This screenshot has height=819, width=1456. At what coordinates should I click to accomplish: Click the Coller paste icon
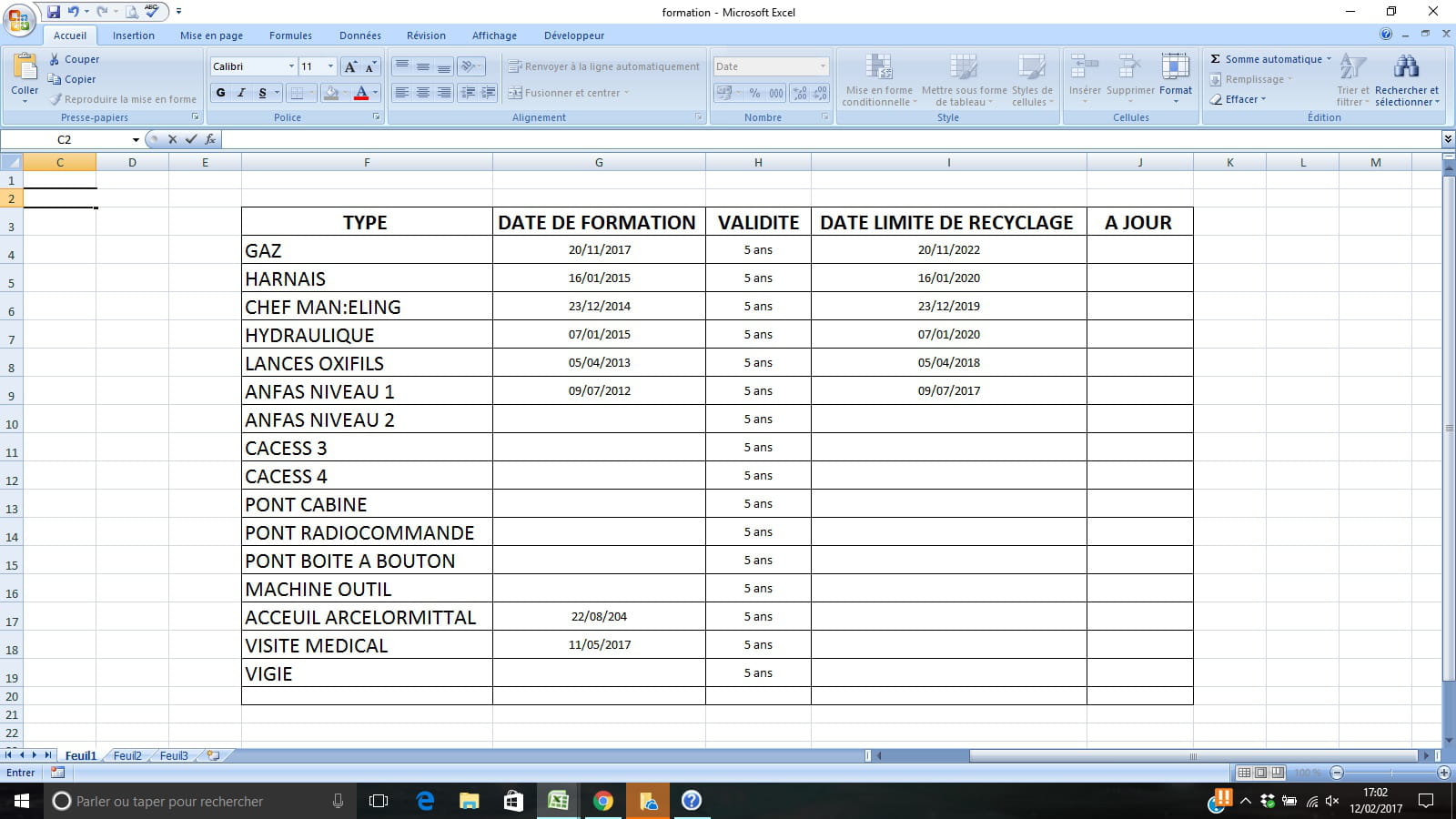[25, 68]
